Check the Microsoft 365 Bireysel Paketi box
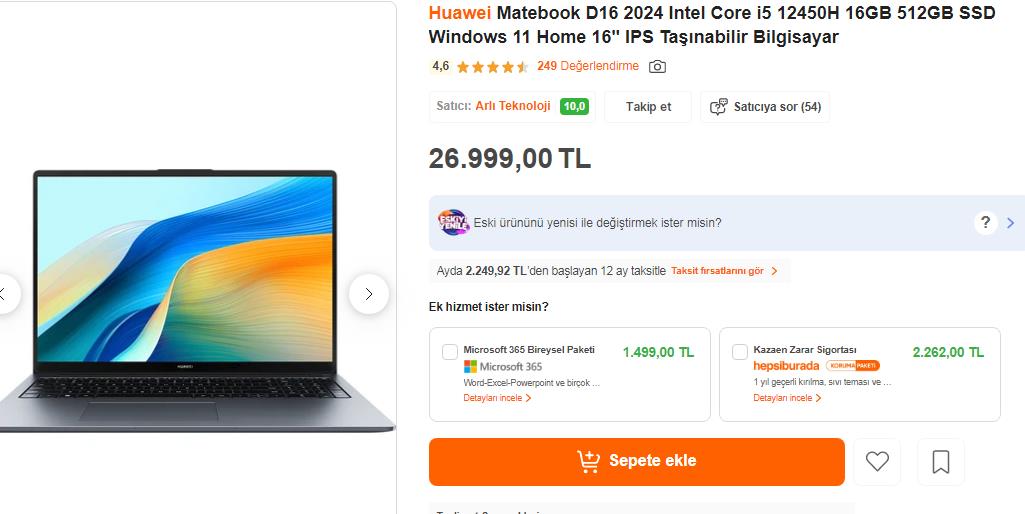Viewport: 1025px width, 514px height. 450,352
